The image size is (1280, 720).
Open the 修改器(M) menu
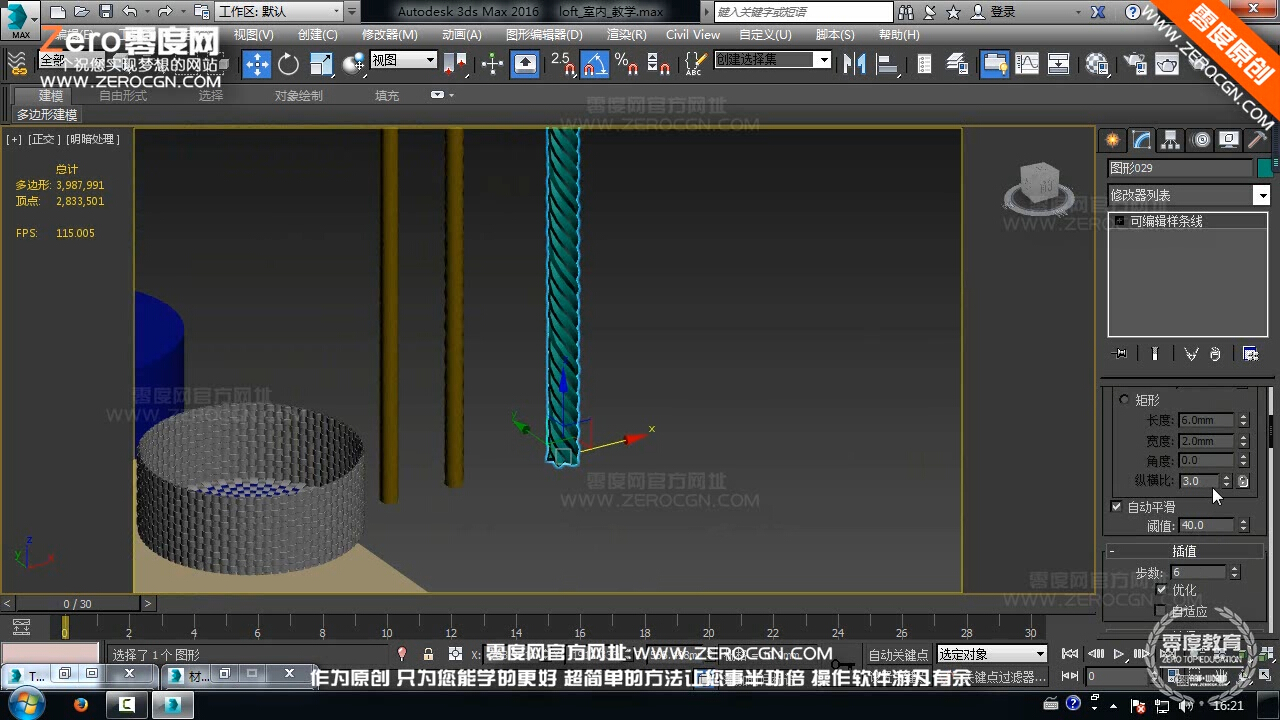tap(390, 34)
